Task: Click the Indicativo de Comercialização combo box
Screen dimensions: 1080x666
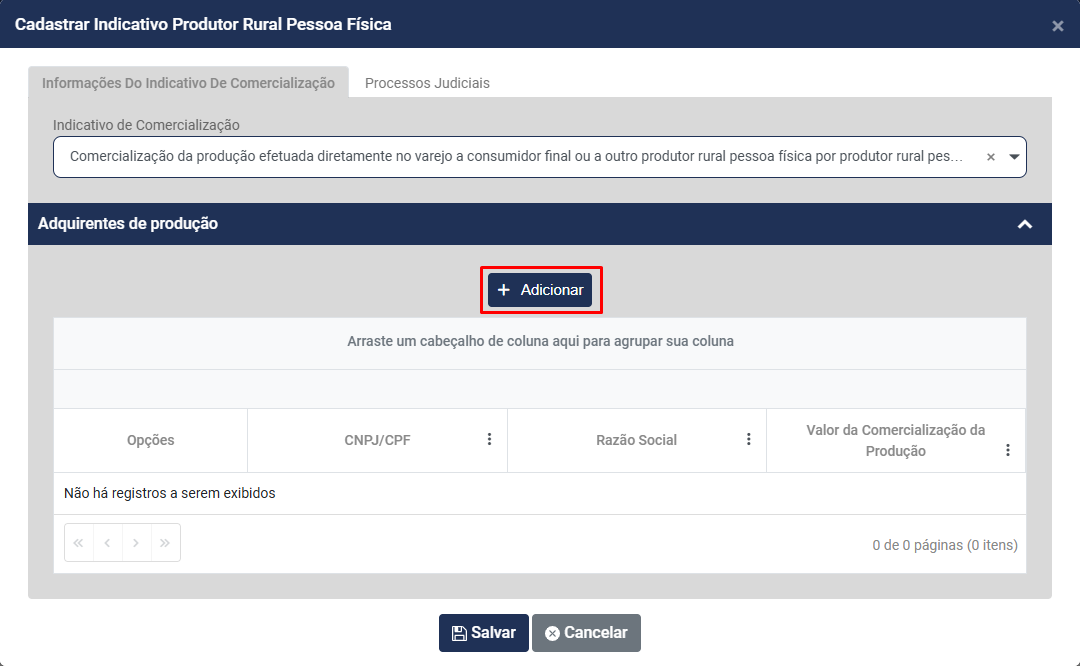Action: click(516, 157)
